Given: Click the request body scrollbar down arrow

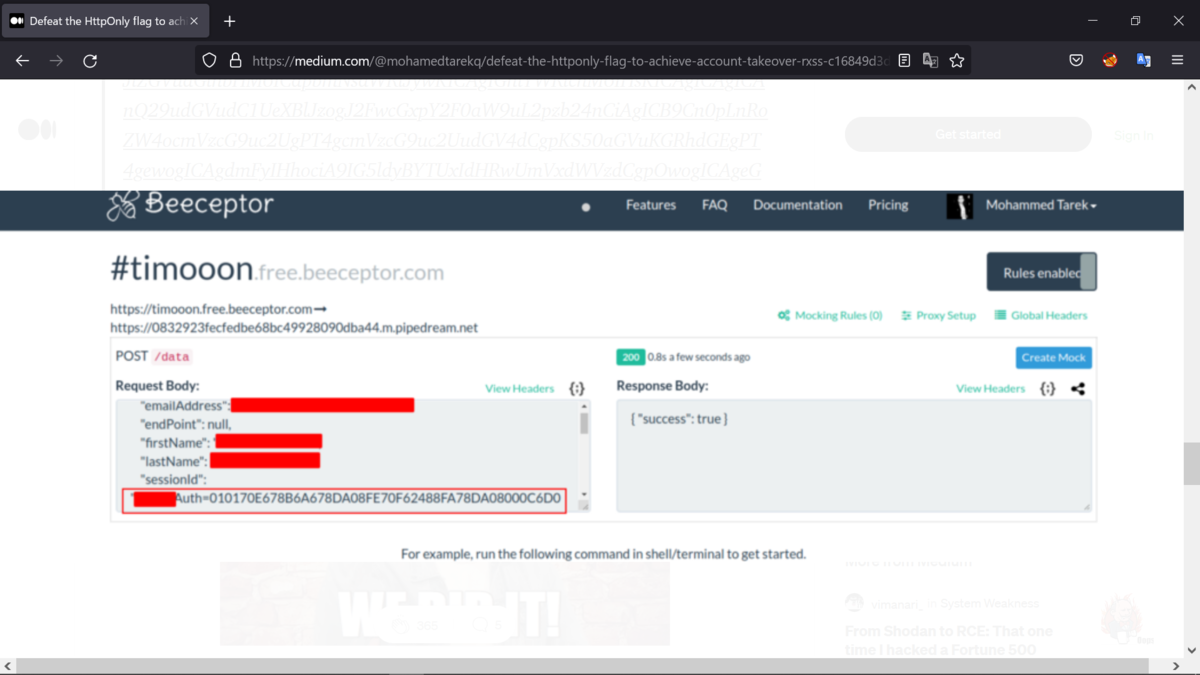Looking at the screenshot, I should tap(584, 496).
